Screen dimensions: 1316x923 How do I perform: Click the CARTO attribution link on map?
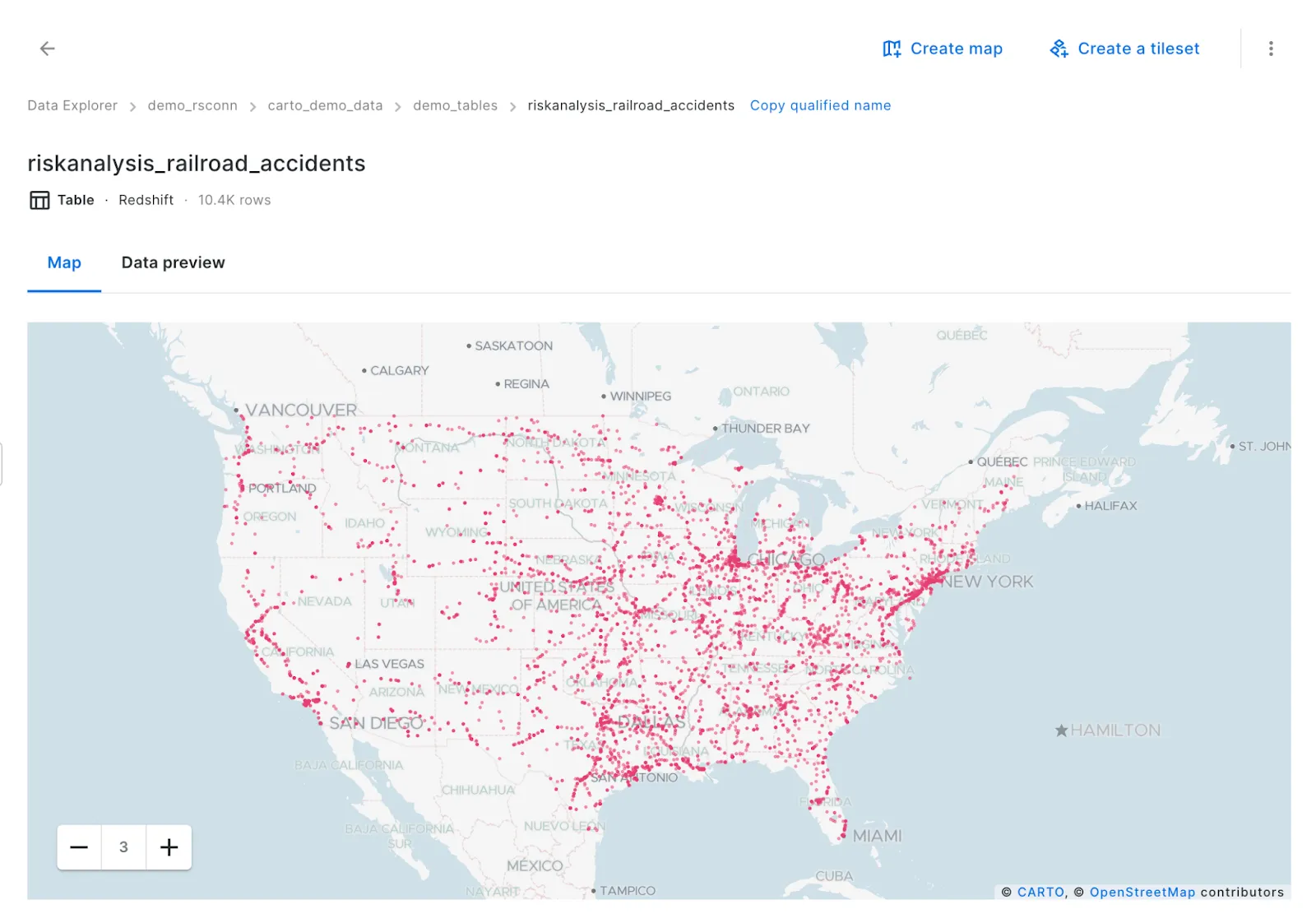(1040, 892)
